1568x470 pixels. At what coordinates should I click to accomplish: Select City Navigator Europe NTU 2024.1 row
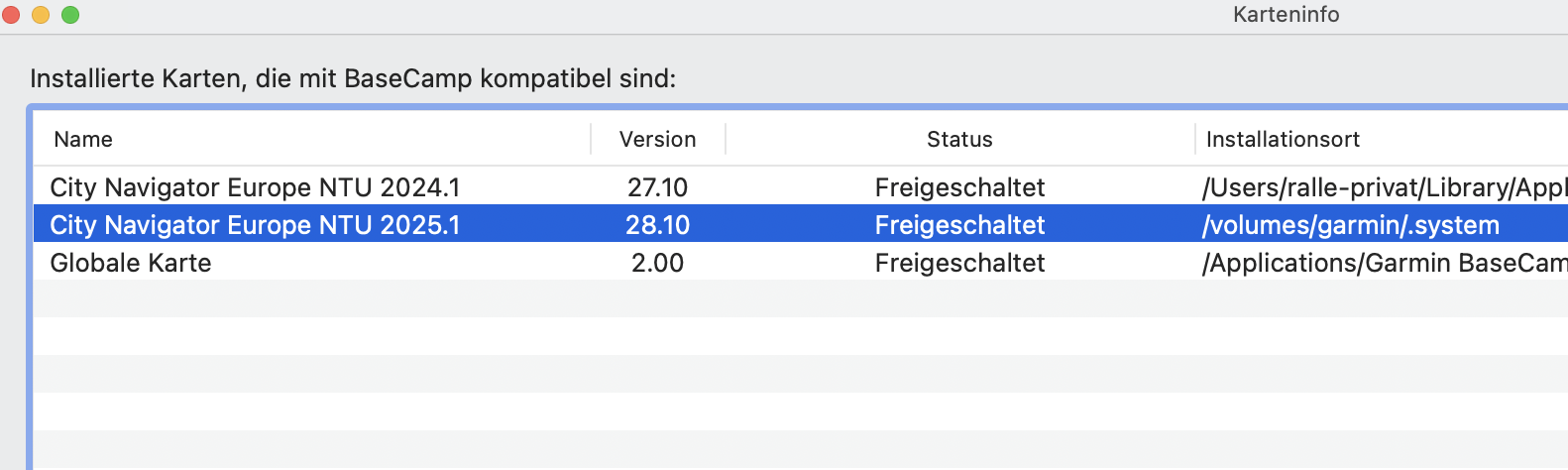[x=255, y=187]
